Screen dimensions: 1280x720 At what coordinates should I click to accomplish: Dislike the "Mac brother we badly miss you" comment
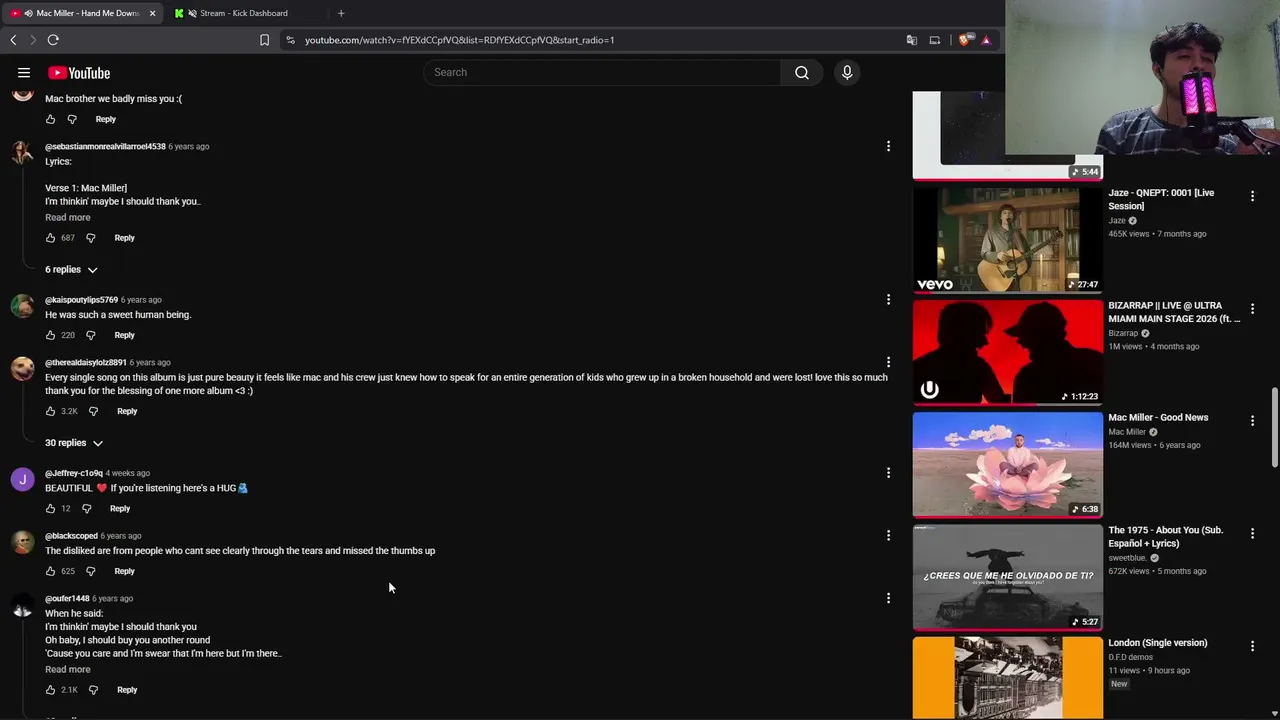[x=72, y=119]
